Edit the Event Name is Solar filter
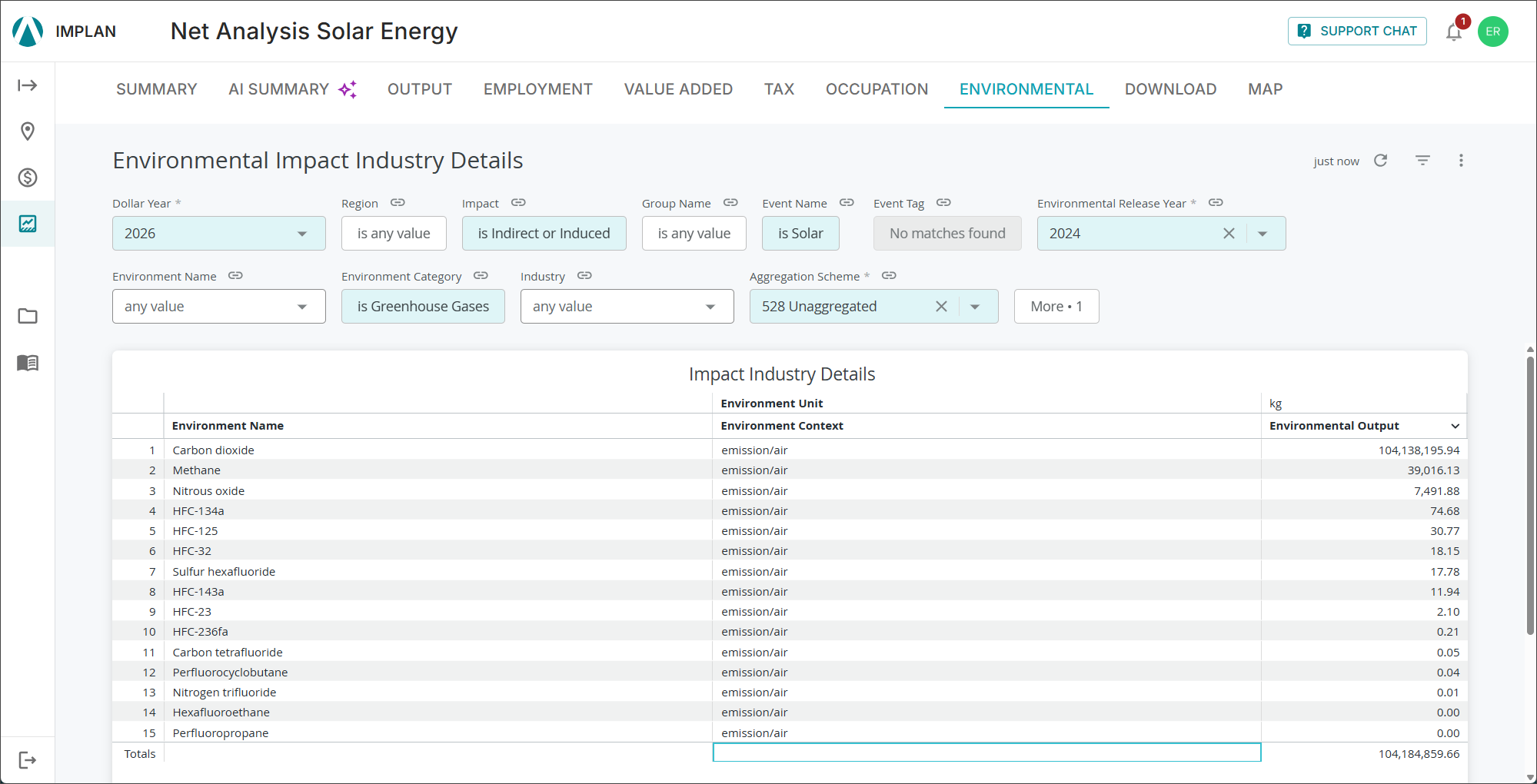This screenshot has width=1537, height=784. click(x=800, y=234)
